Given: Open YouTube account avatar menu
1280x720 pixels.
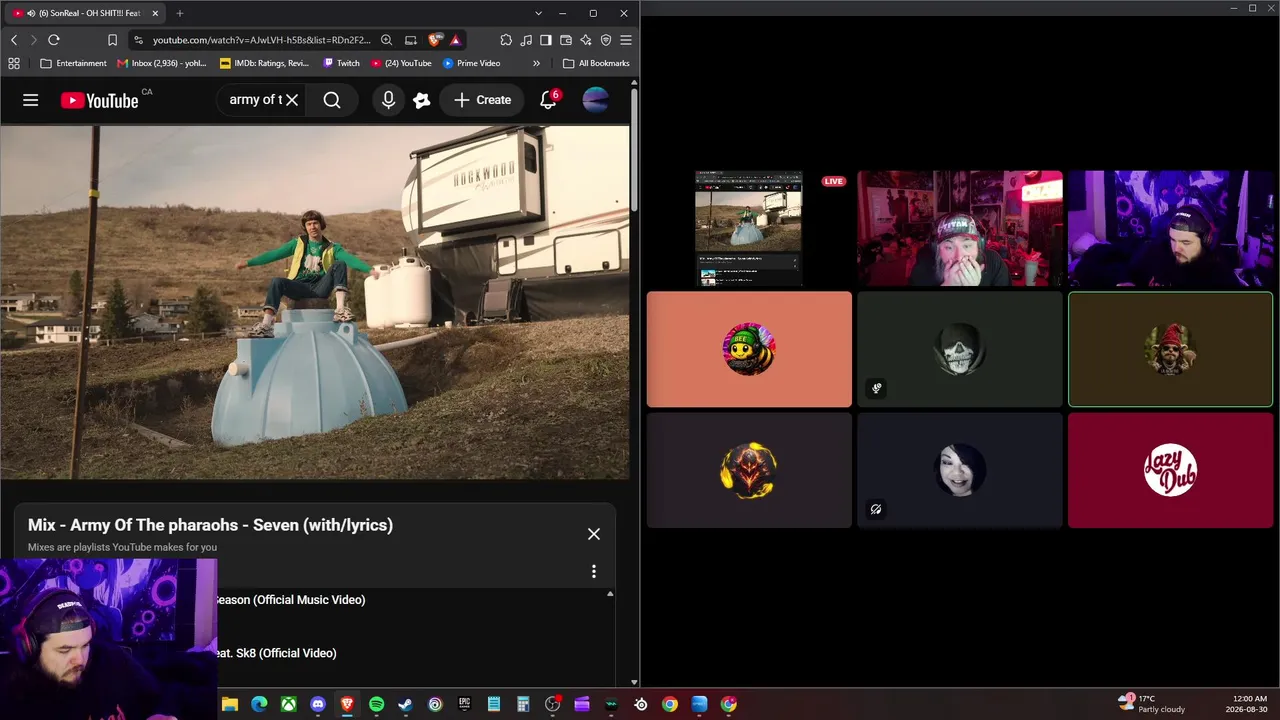Looking at the screenshot, I should 595,100.
